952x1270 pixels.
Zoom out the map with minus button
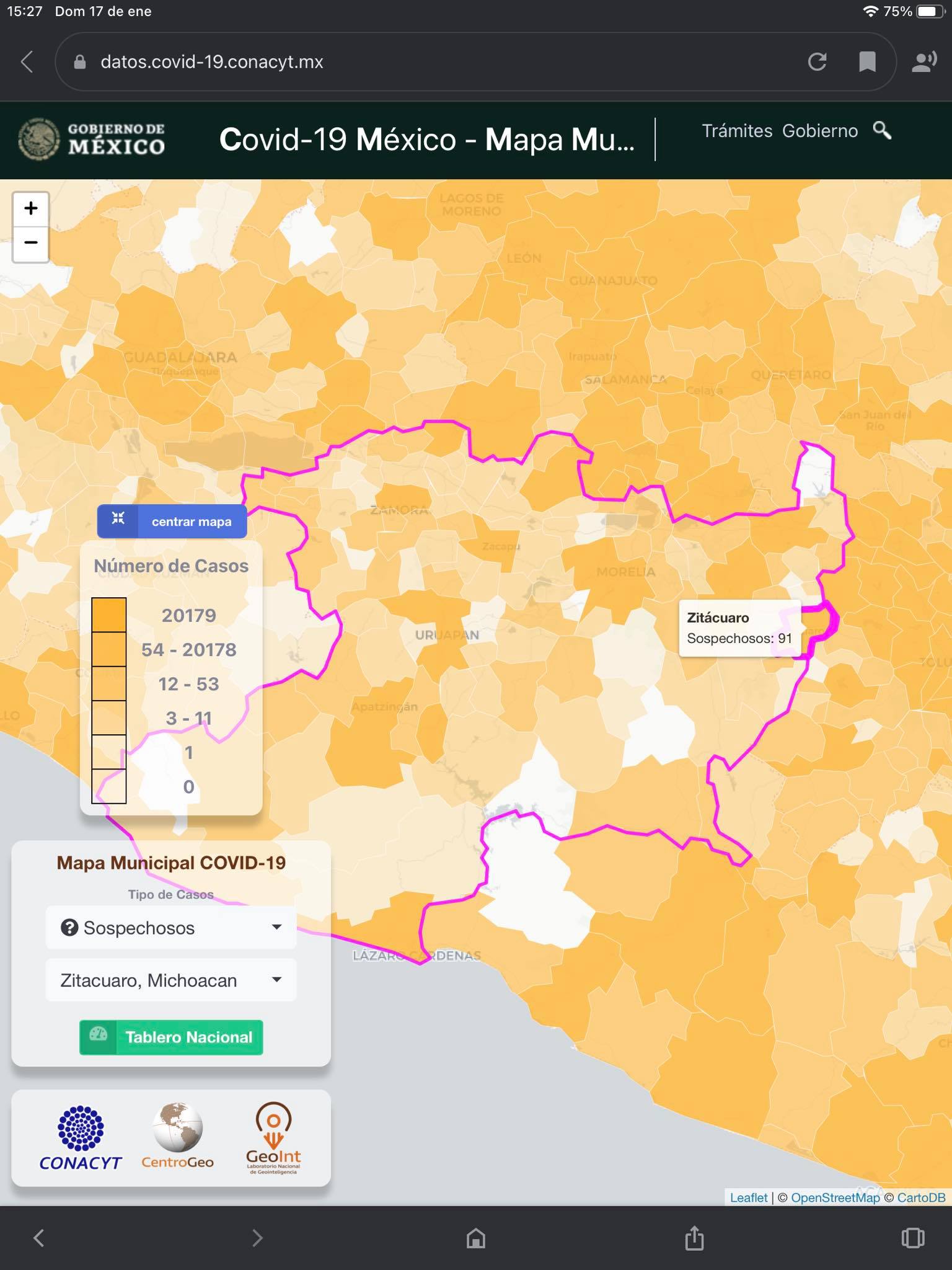tap(30, 242)
